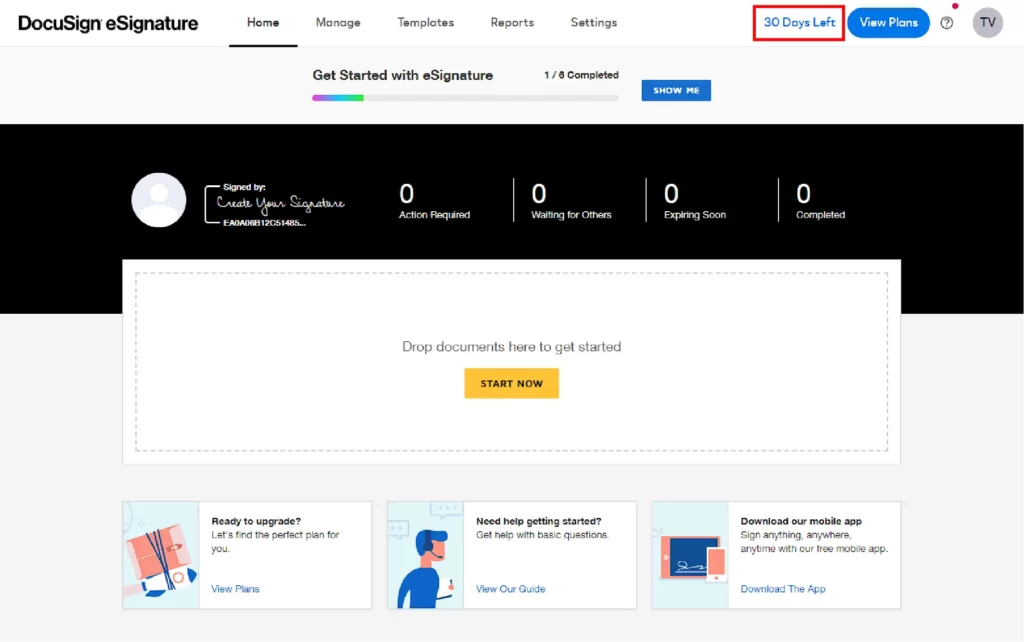Follow the View Plans link in upgrade card
Viewport: 1024px width, 642px height.
tap(235, 588)
